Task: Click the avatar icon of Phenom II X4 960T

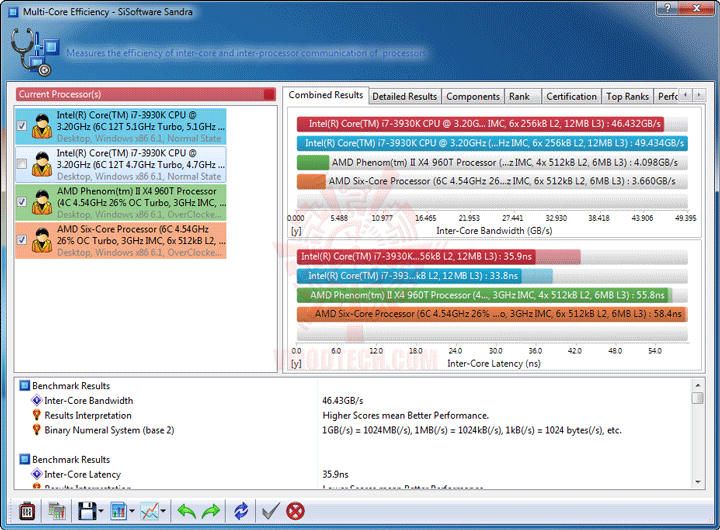Action: [42, 203]
